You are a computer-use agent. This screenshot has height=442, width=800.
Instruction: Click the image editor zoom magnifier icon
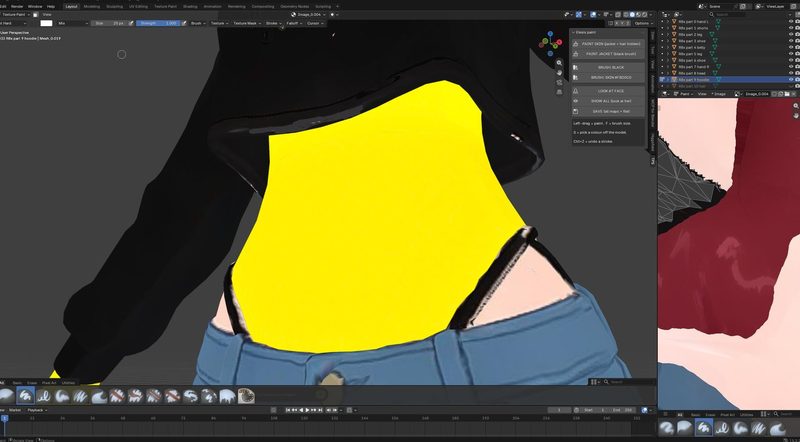(796, 106)
